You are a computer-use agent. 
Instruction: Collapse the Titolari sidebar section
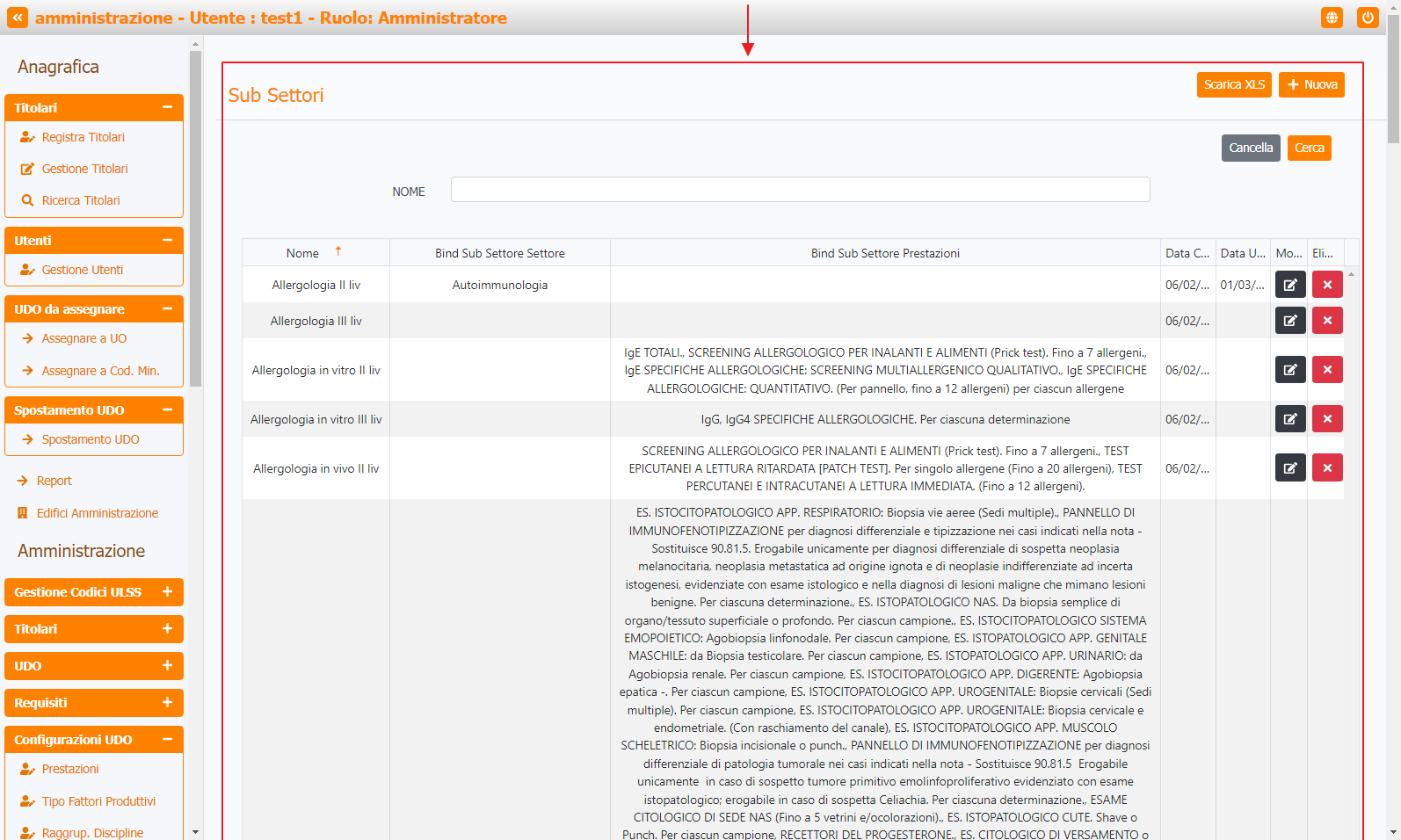pyautogui.click(x=167, y=107)
